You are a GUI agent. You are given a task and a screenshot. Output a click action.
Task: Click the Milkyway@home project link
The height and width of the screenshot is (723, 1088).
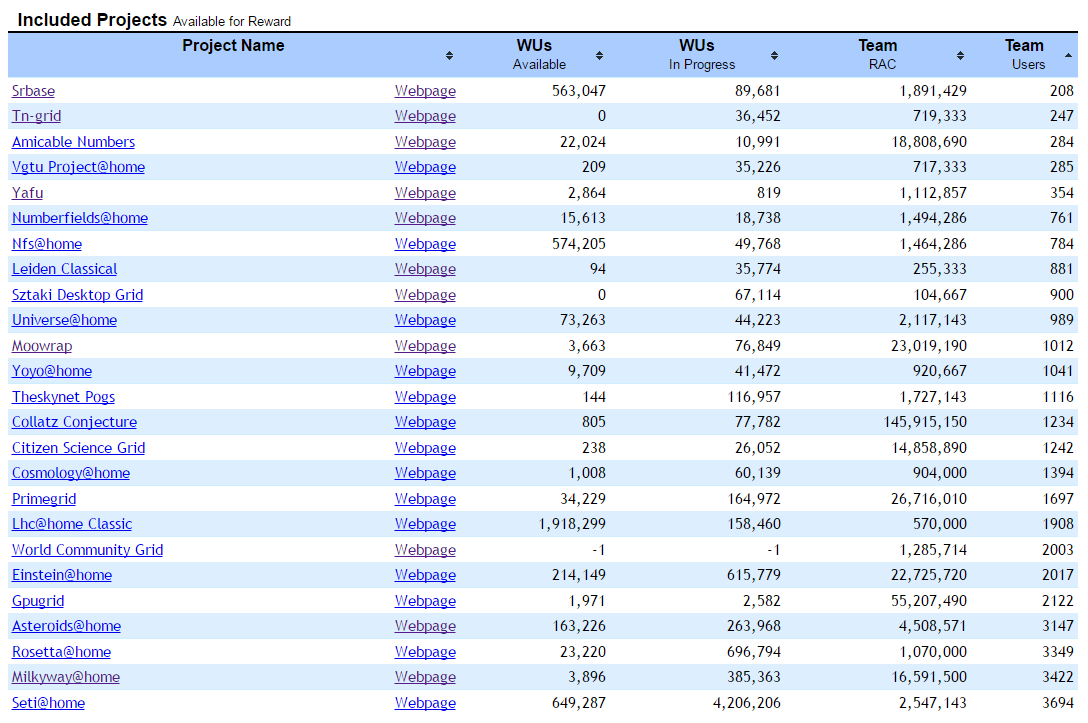(x=66, y=677)
